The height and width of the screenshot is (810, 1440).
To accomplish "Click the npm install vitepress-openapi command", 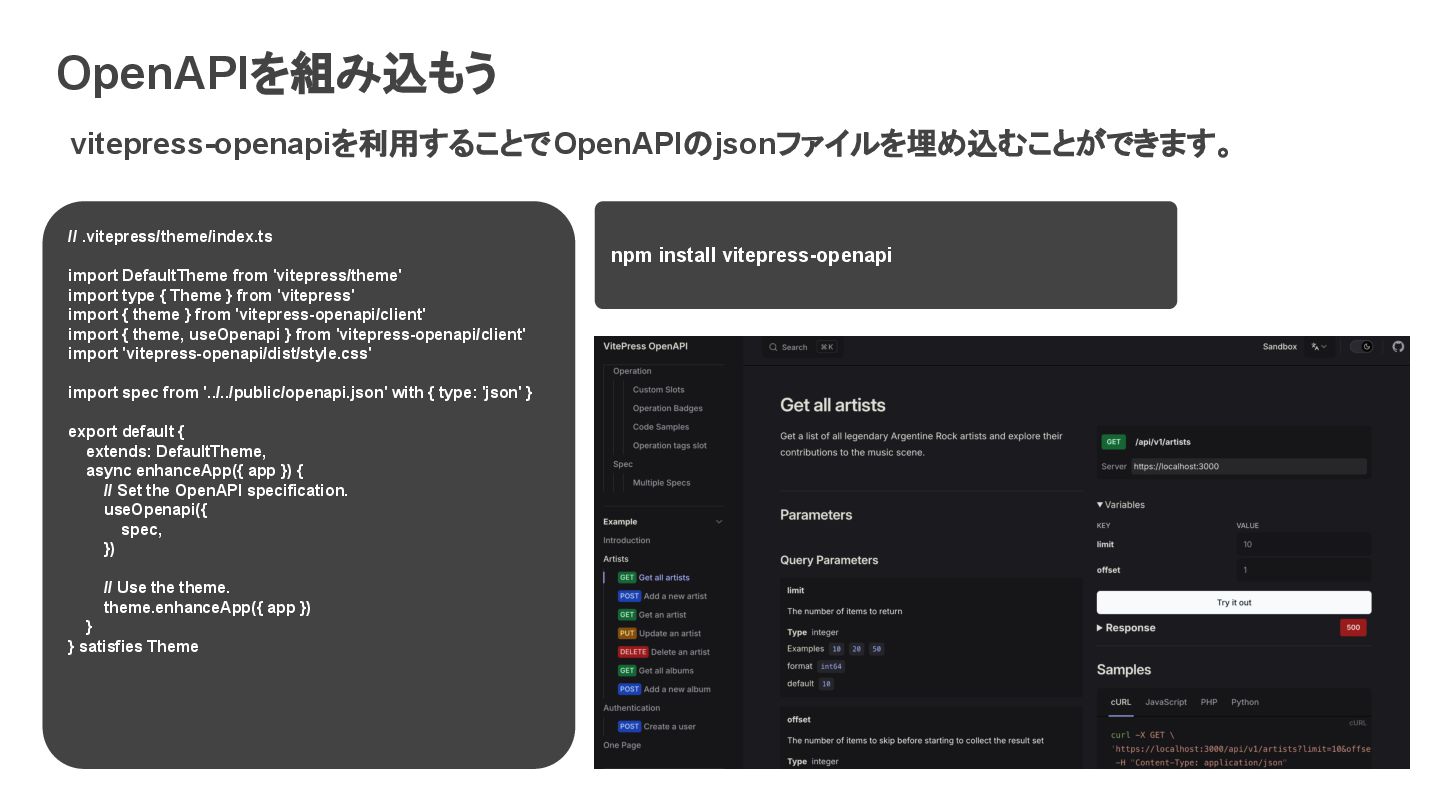I will tap(751, 255).
